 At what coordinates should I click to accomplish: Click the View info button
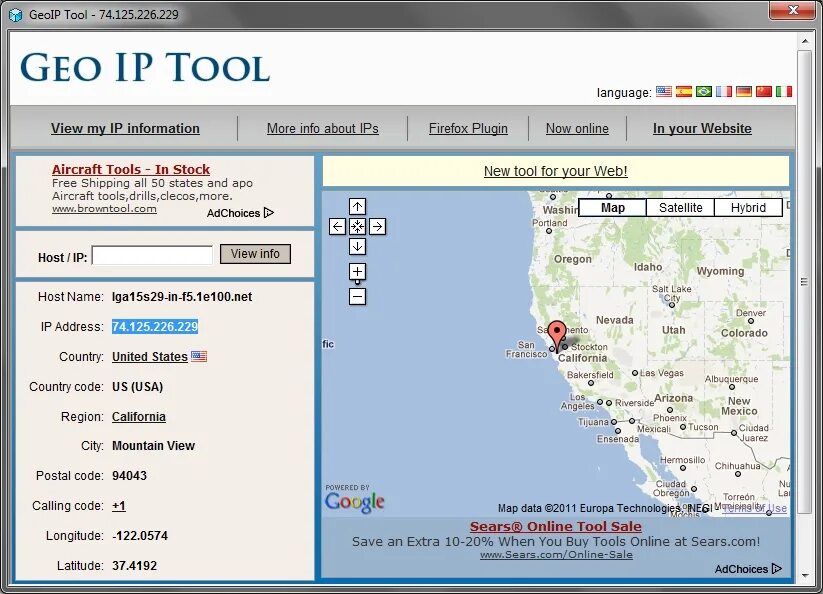pyautogui.click(x=255, y=254)
